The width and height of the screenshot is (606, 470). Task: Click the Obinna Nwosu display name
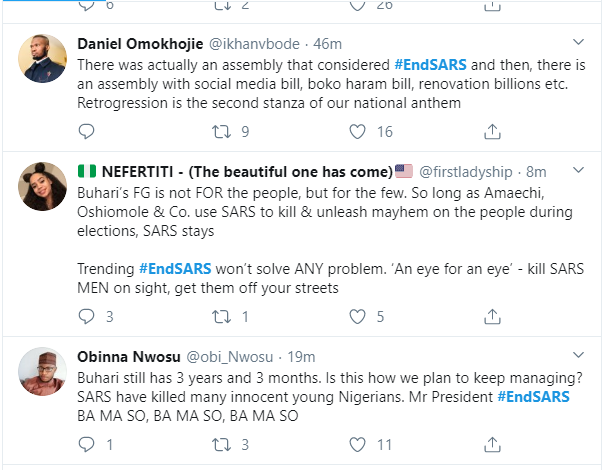coord(126,357)
